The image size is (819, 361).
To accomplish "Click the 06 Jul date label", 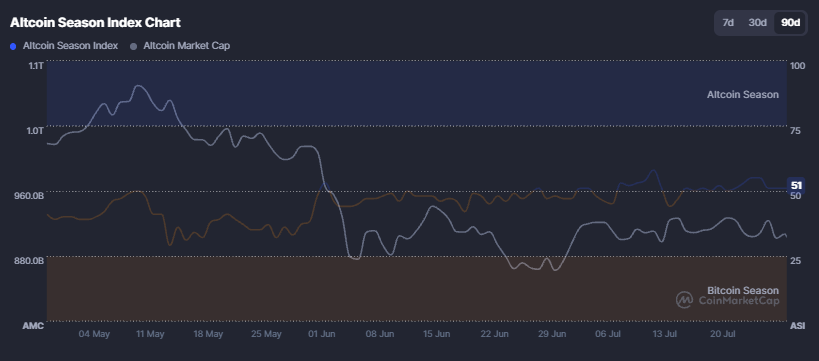I will point(608,334).
